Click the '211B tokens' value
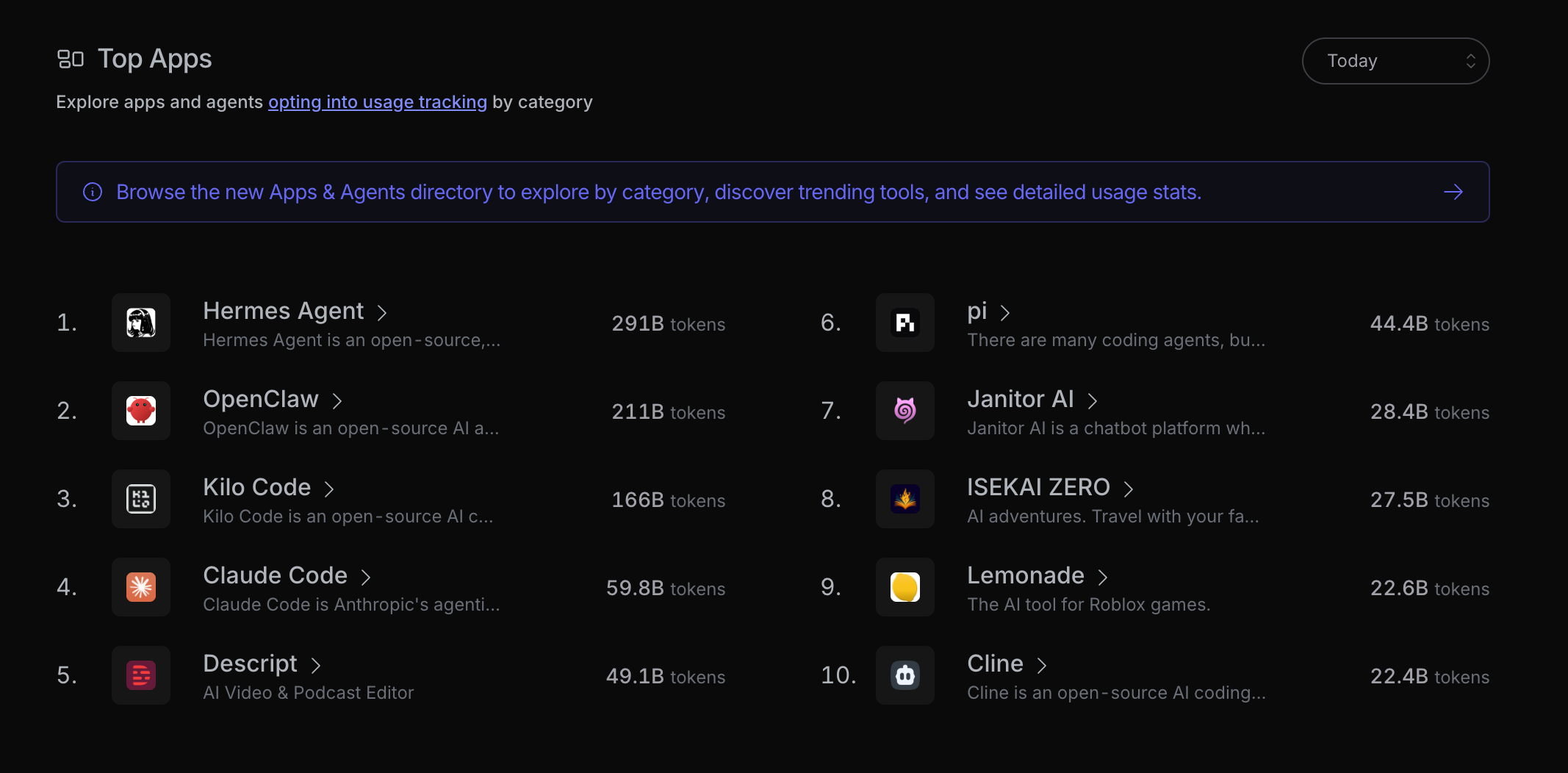This screenshot has width=1568, height=773. [669, 412]
